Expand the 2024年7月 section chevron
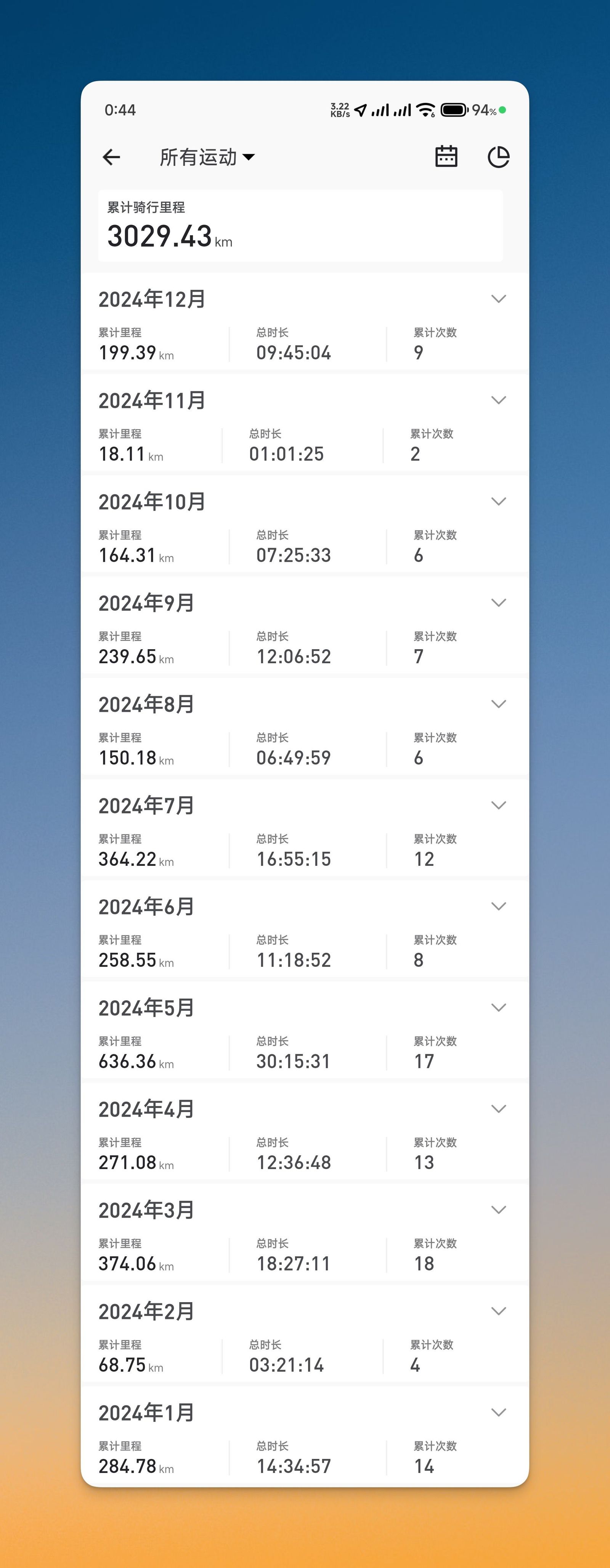Image resolution: width=610 pixels, height=1568 pixels. tap(498, 805)
